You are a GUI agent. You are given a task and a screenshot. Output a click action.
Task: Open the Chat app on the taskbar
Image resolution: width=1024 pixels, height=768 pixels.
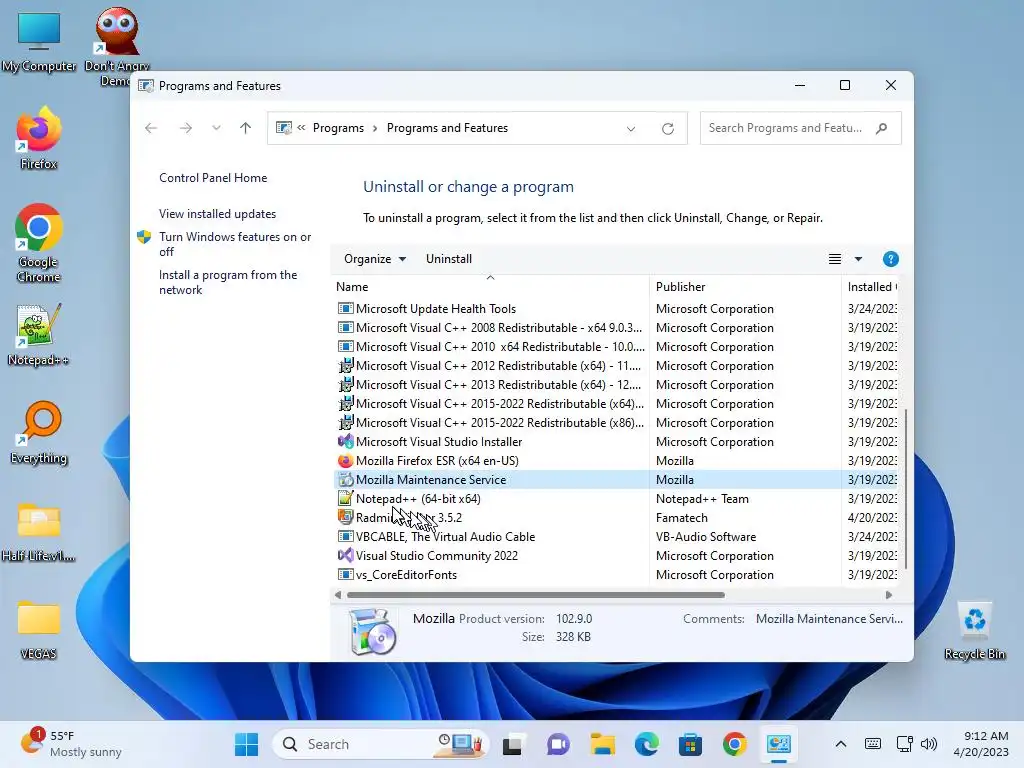(558, 744)
